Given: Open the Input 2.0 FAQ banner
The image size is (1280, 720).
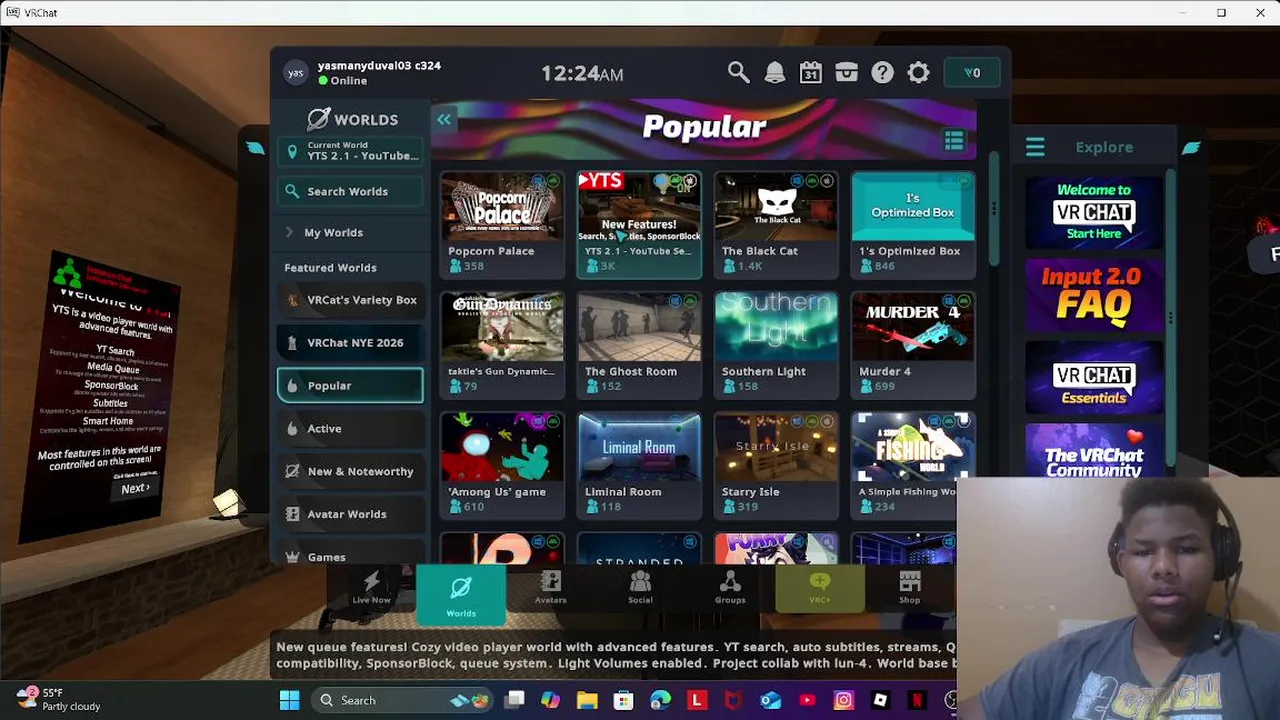Looking at the screenshot, I should pos(1094,294).
